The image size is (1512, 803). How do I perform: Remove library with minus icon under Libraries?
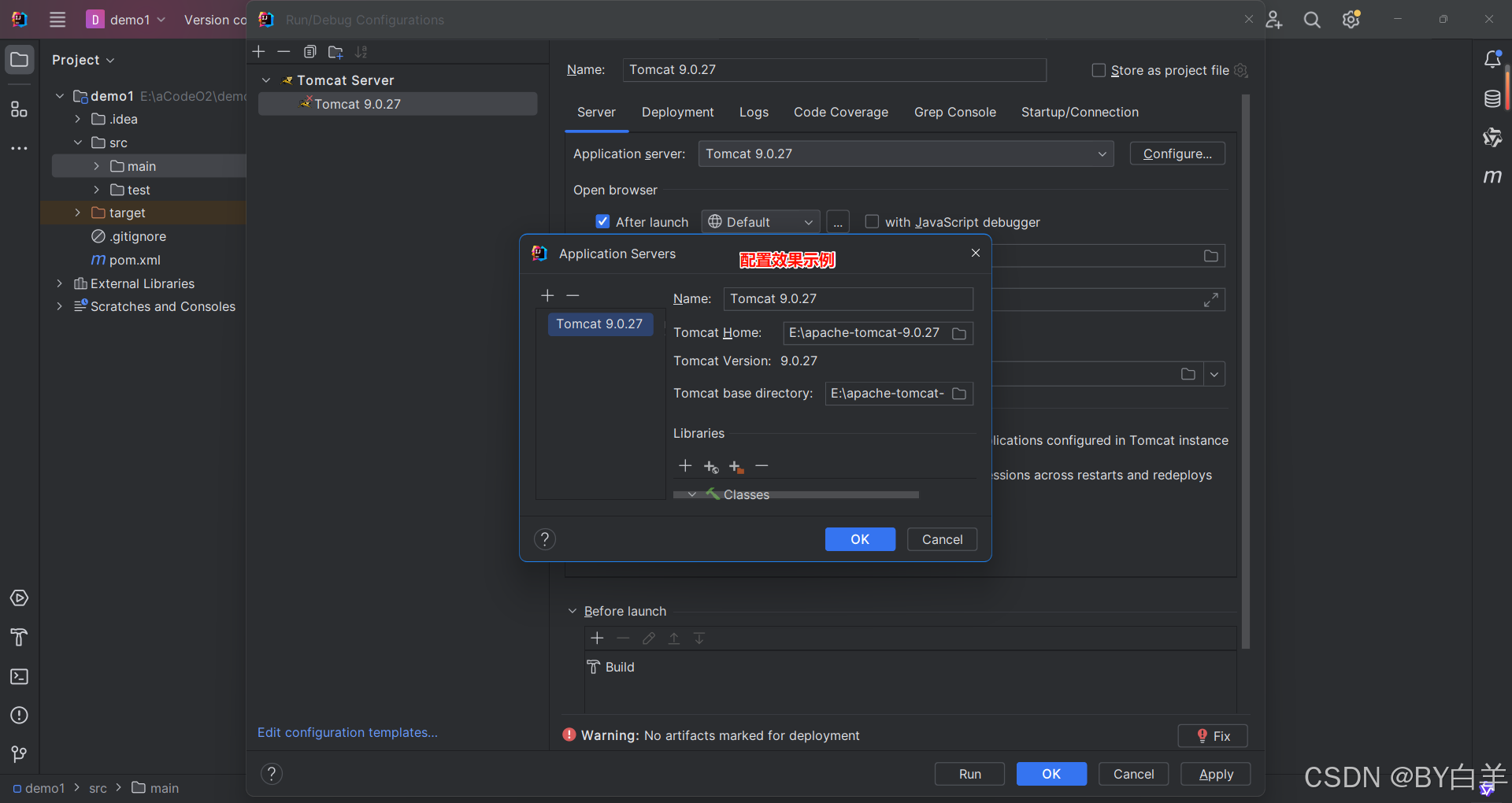(x=762, y=466)
